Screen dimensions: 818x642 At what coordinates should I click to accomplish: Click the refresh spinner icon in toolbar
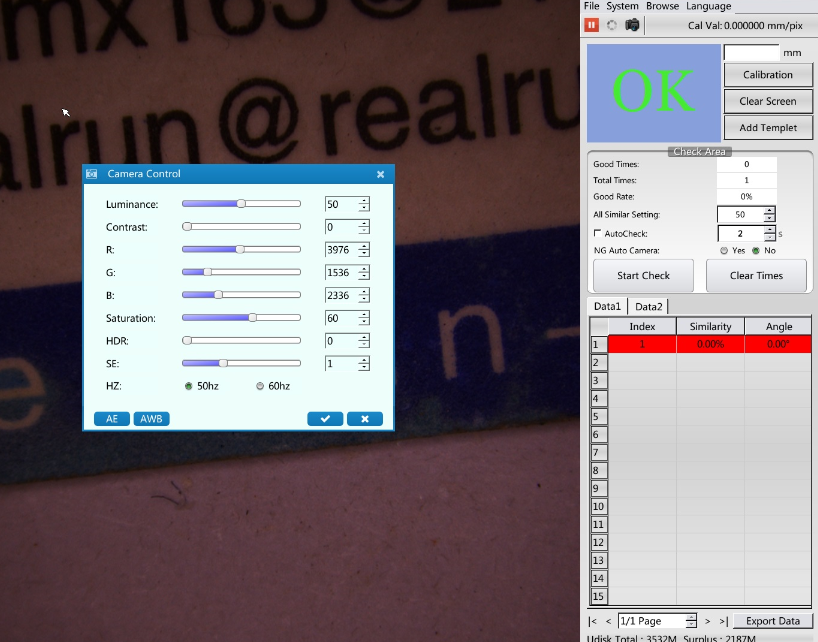pos(612,25)
